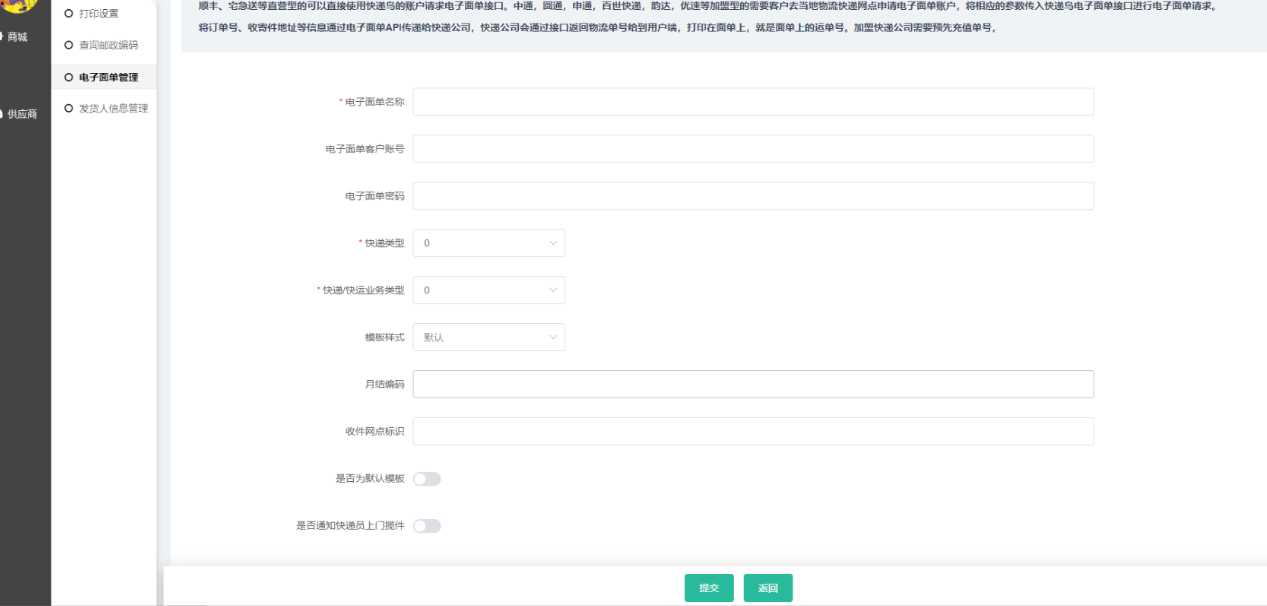Toggle the 是否为默认模板 switch
The height and width of the screenshot is (606, 1267).
427,479
